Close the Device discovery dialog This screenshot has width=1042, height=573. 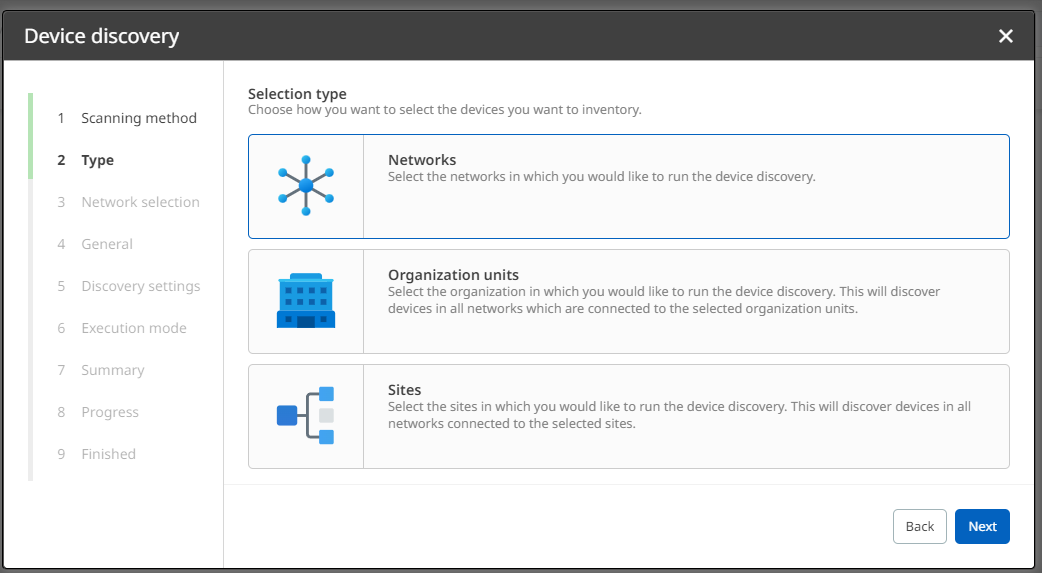(1005, 36)
